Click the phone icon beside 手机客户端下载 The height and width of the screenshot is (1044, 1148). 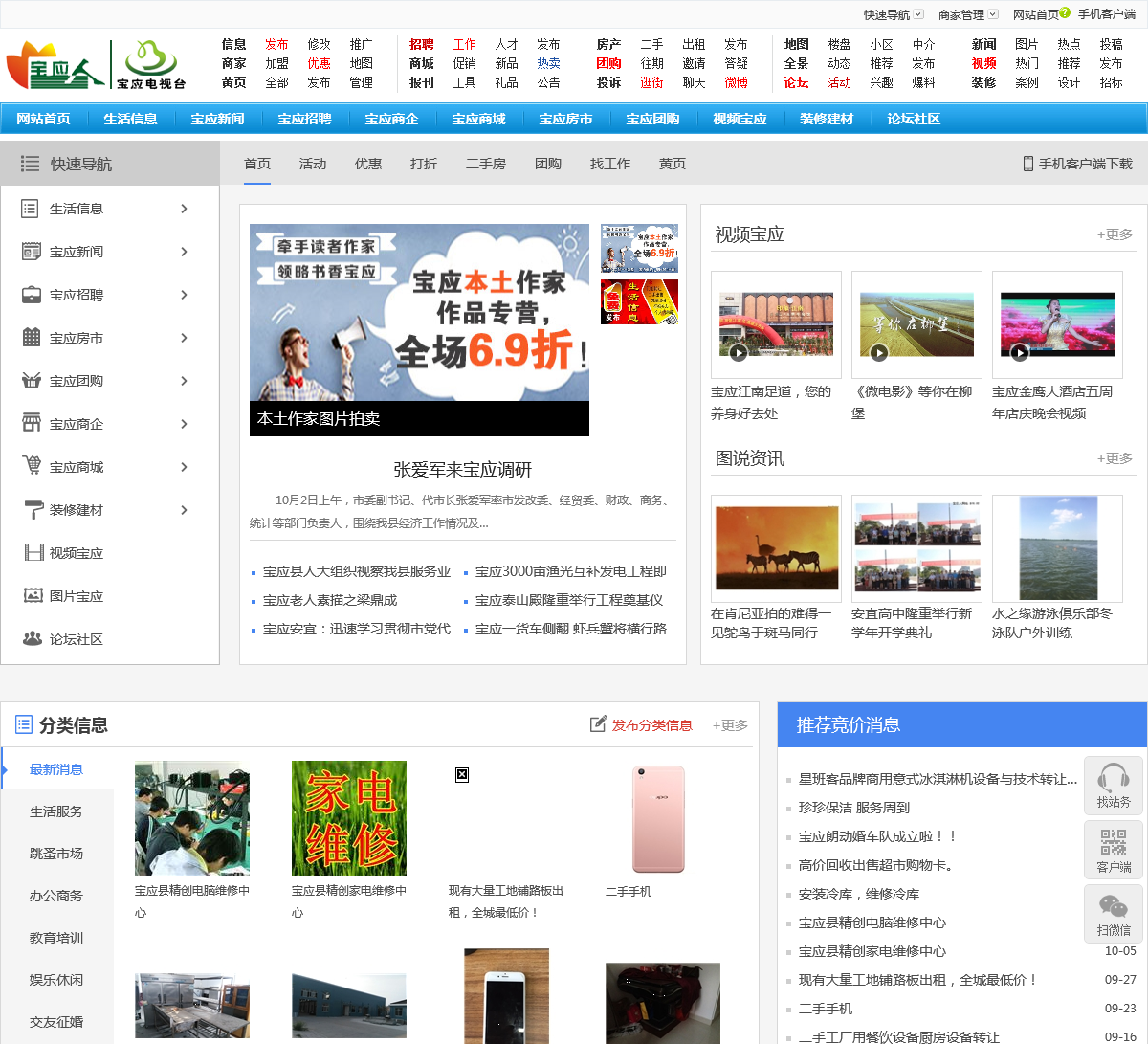[1028, 164]
